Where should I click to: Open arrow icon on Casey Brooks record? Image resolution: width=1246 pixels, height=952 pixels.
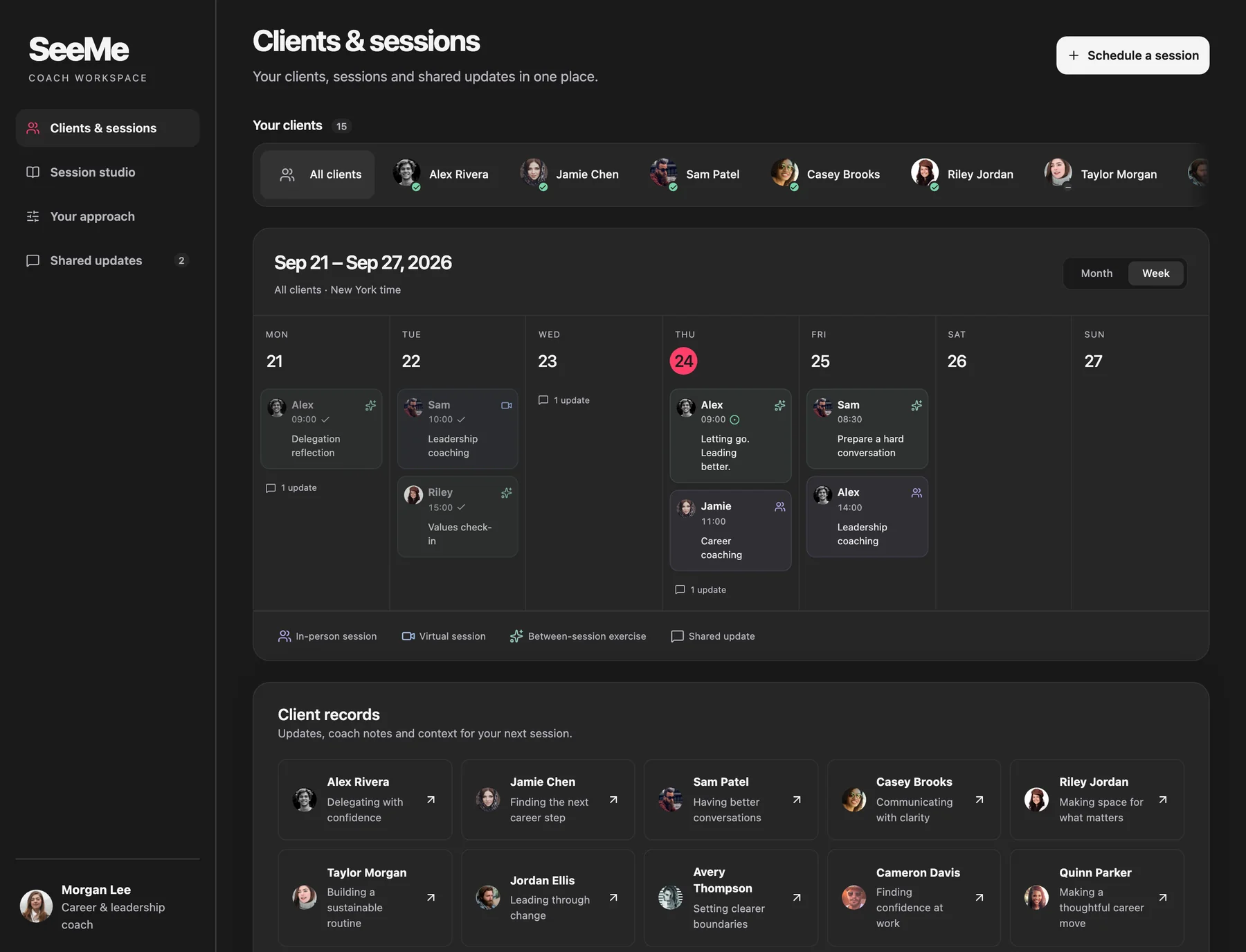(979, 800)
